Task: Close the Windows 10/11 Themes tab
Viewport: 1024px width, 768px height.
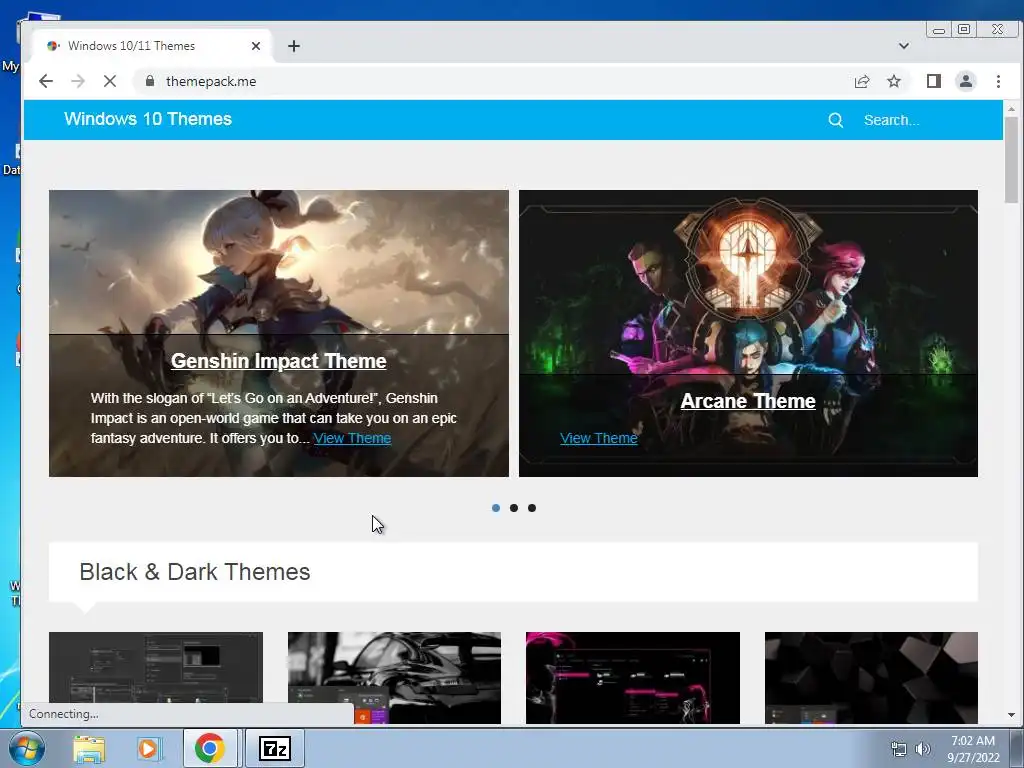Action: tap(256, 46)
